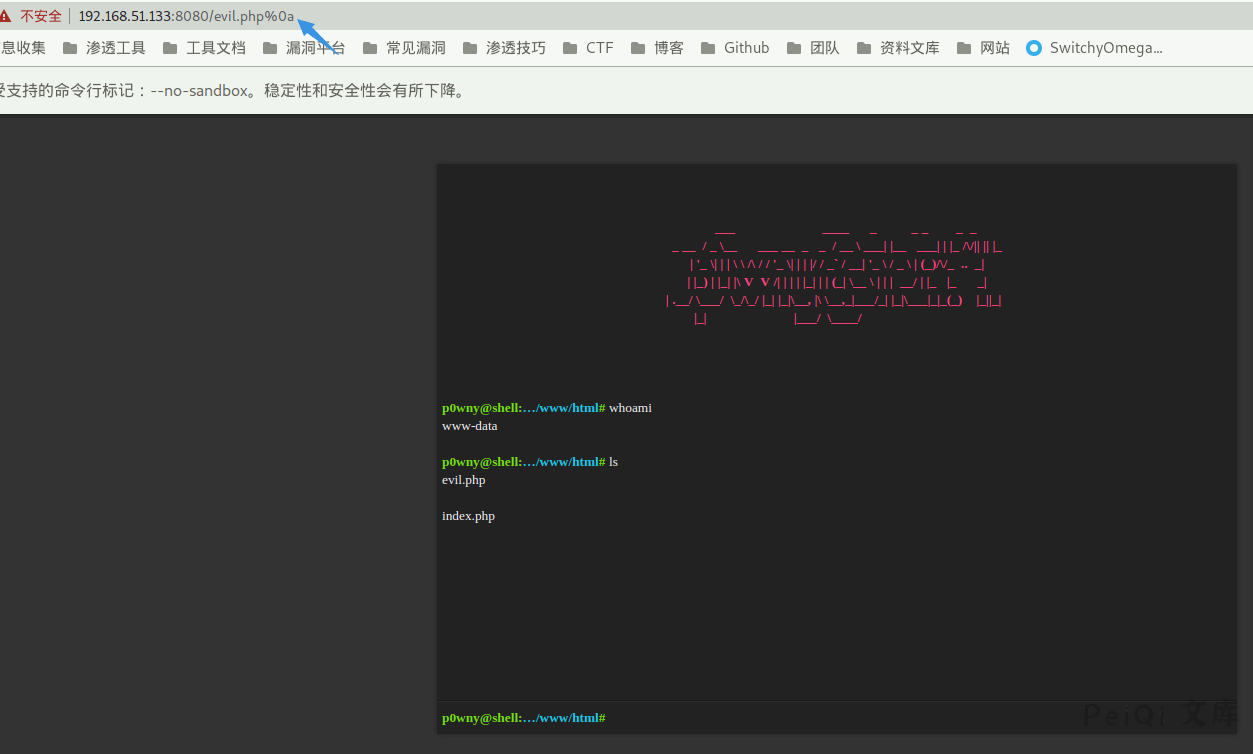Click the 工具文档 bookmark folder icon
The image size is (1253, 754).
(170, 48)
